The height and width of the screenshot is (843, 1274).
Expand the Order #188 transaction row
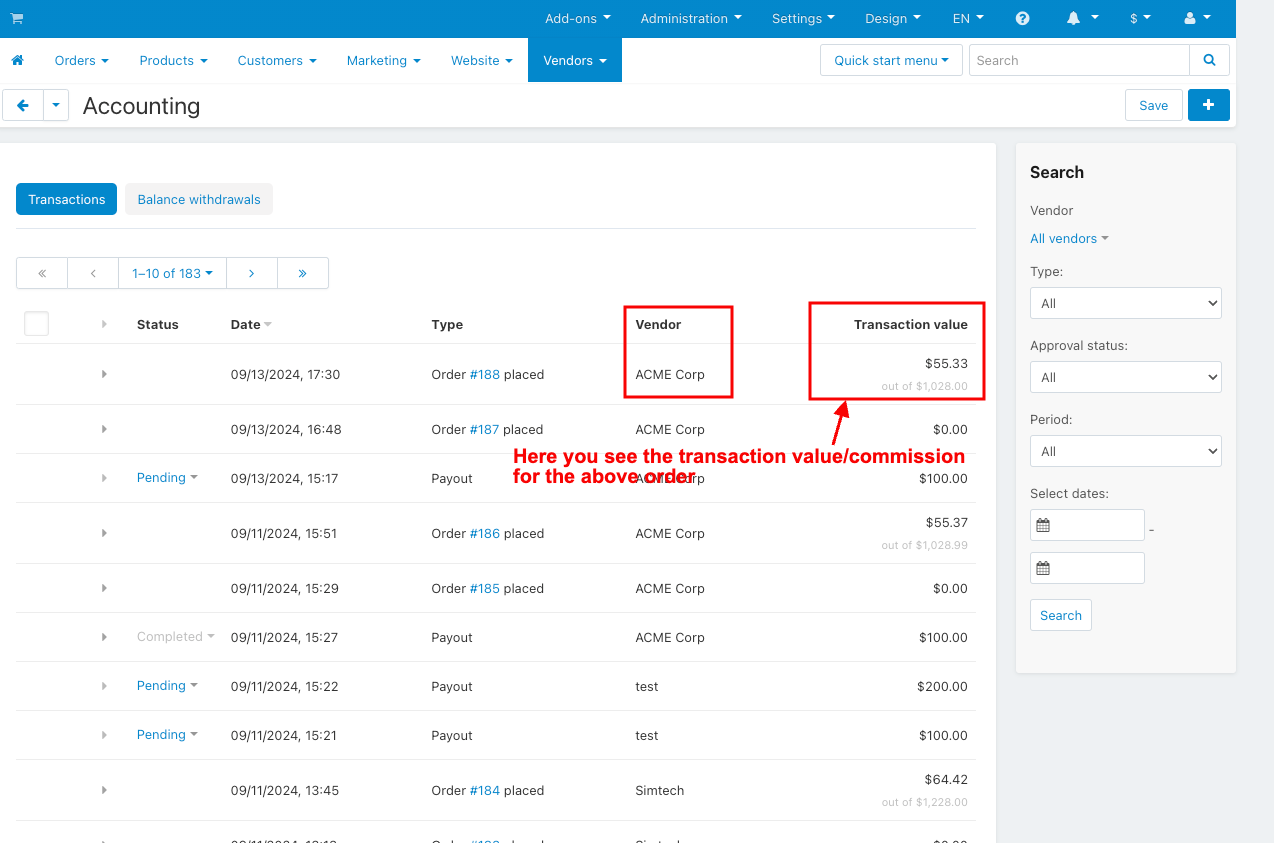point(104,374)
